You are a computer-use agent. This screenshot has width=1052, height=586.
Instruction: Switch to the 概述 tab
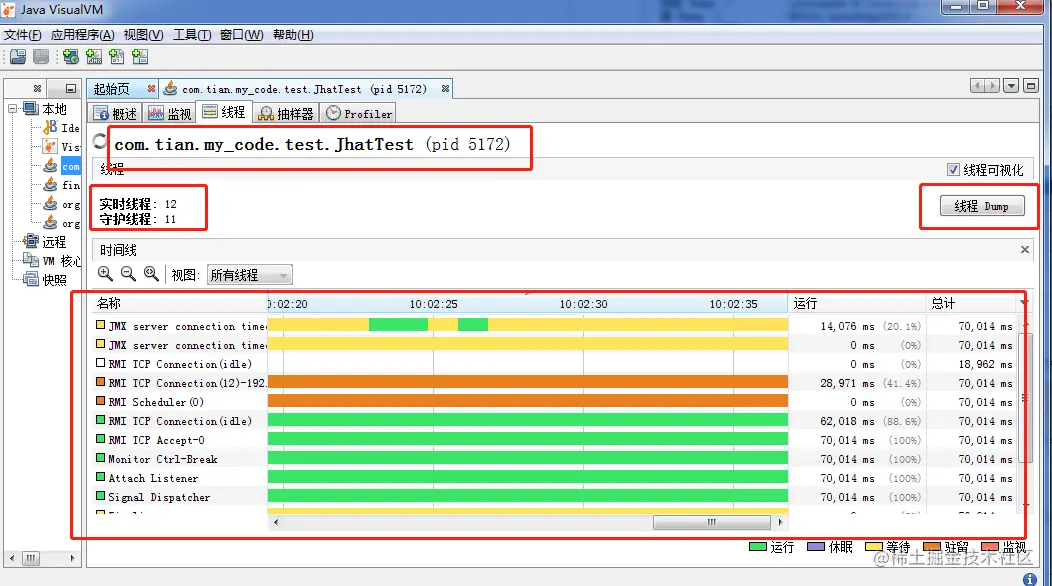pos(116,113)
